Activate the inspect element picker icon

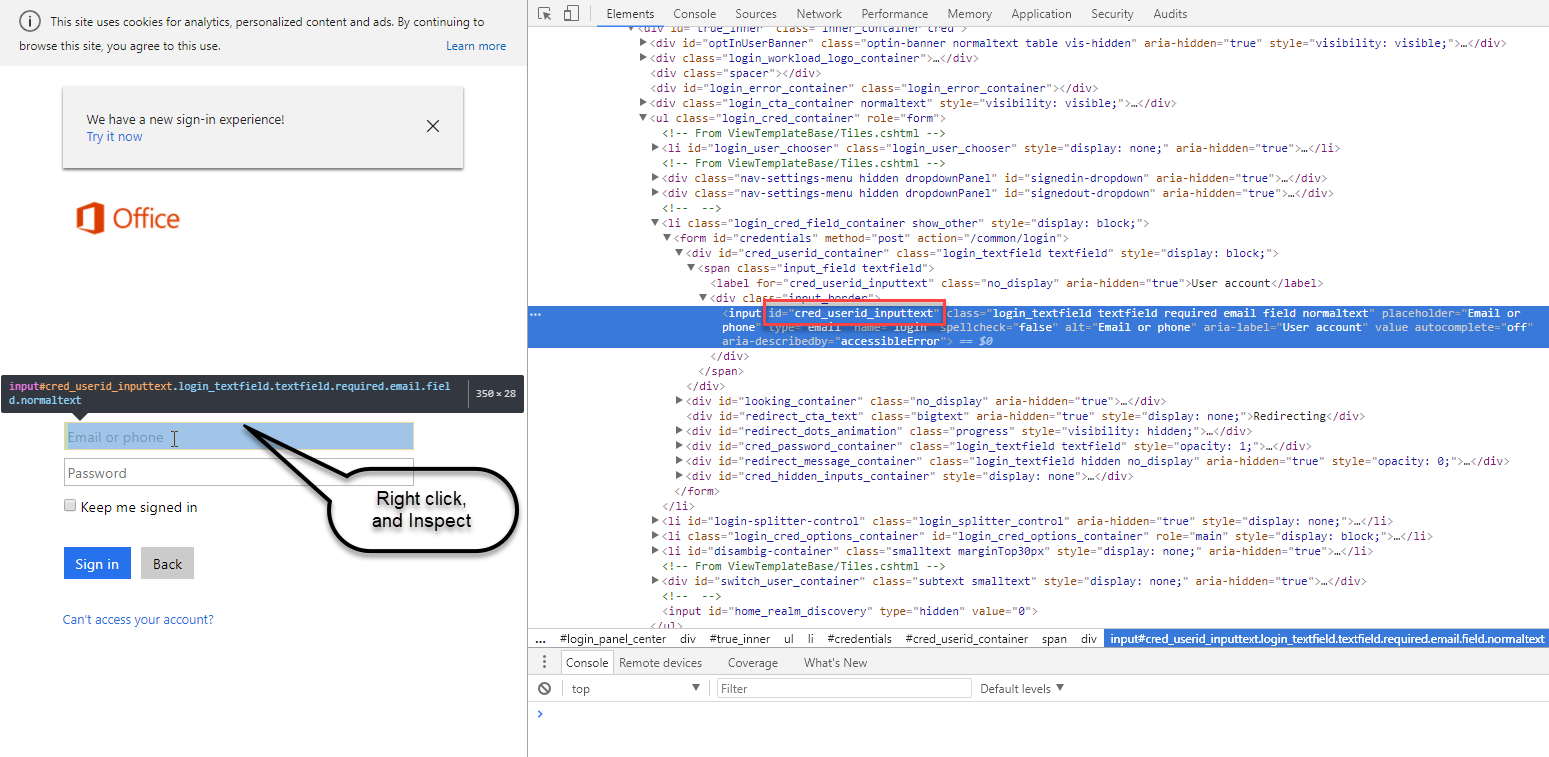[x=545, y=14]
